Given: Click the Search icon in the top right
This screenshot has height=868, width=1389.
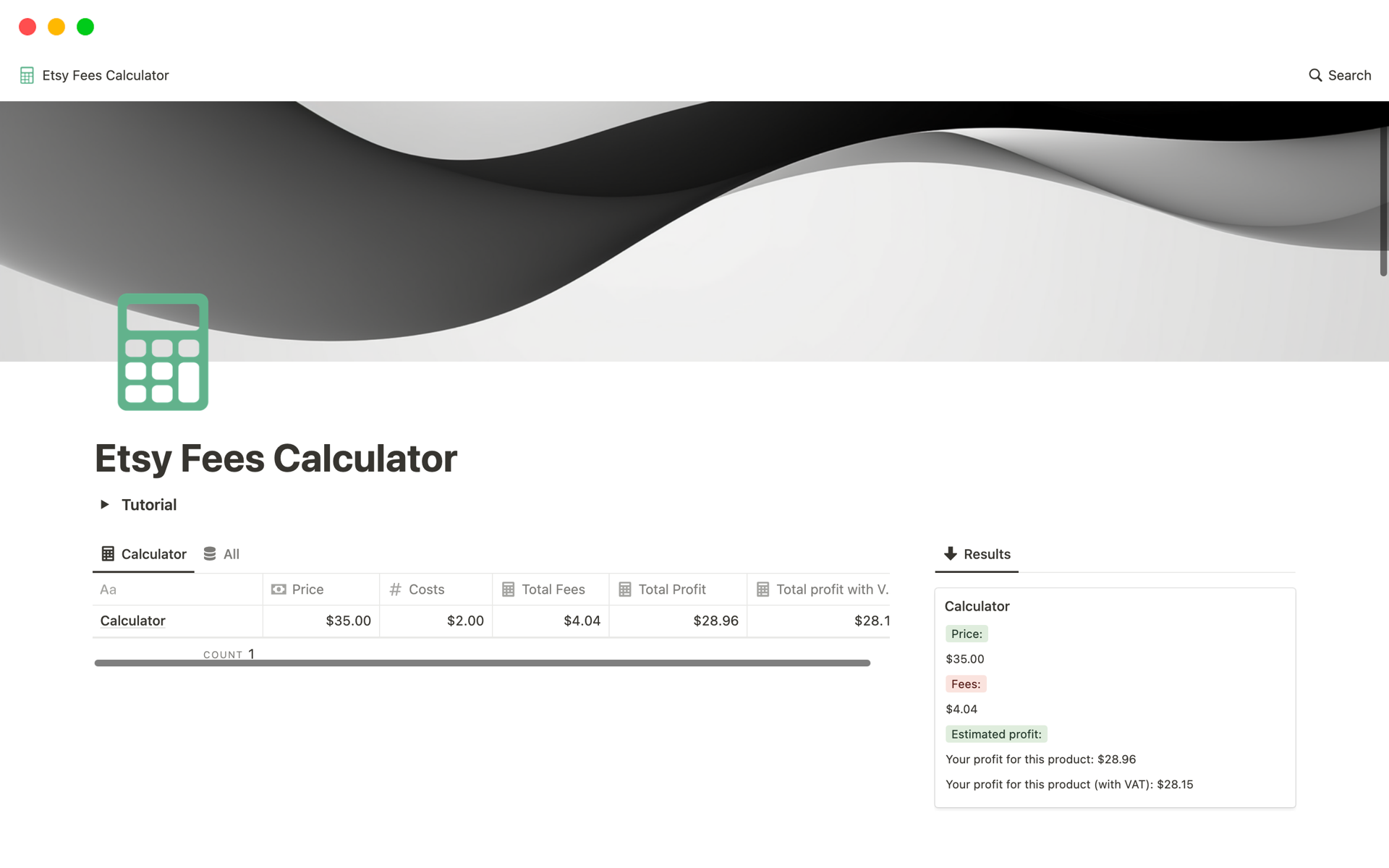Looking at the screenshot, I should [x=1314, y=74].
